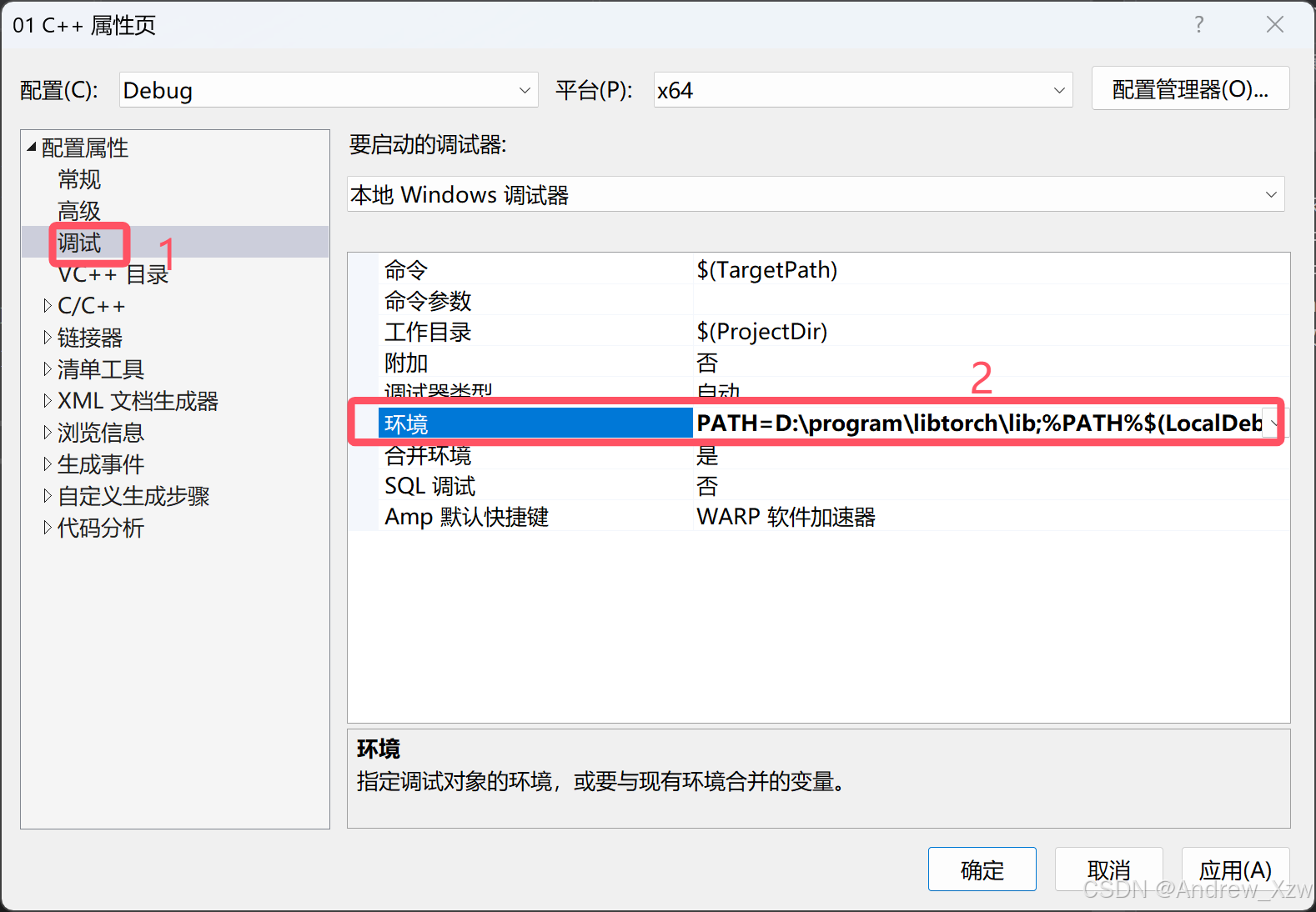The width and height of the screenshot is (1316, 912).
Task: Expand the 自定义生成步骤 node
Action: [x=47, y=496]
